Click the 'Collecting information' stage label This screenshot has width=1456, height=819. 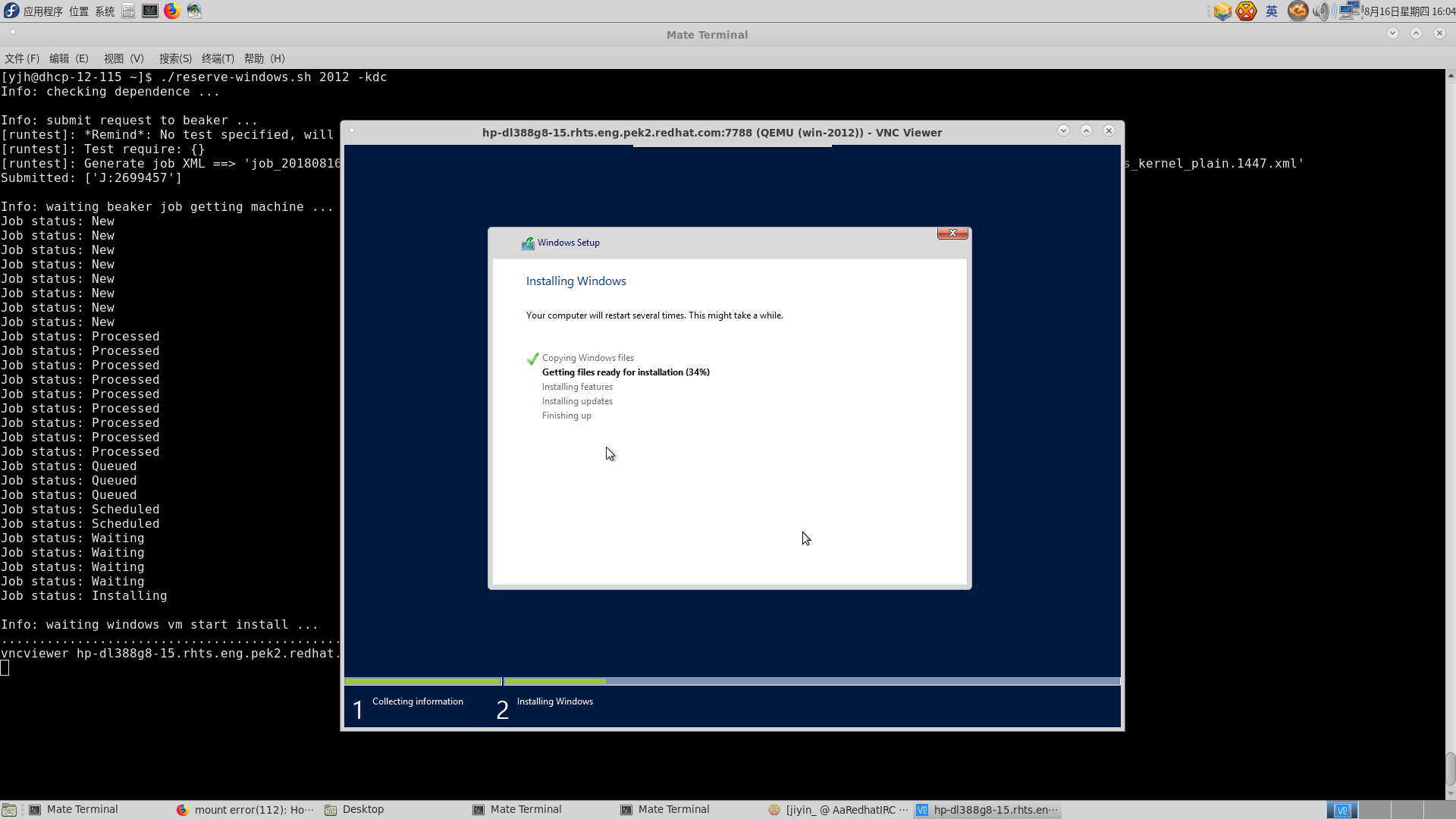[x=417, y=701]
